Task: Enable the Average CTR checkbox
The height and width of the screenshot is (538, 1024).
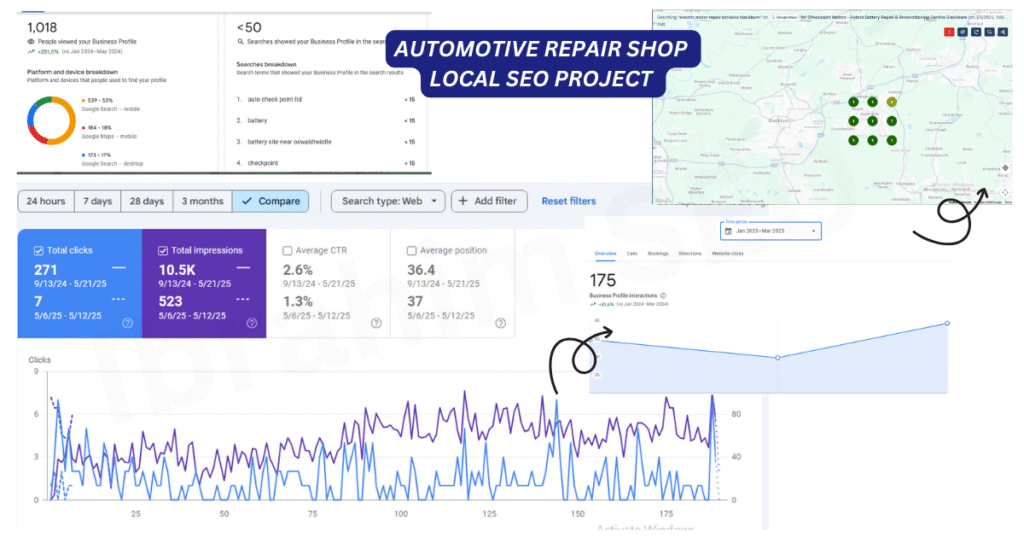Action: coord(288,251)
